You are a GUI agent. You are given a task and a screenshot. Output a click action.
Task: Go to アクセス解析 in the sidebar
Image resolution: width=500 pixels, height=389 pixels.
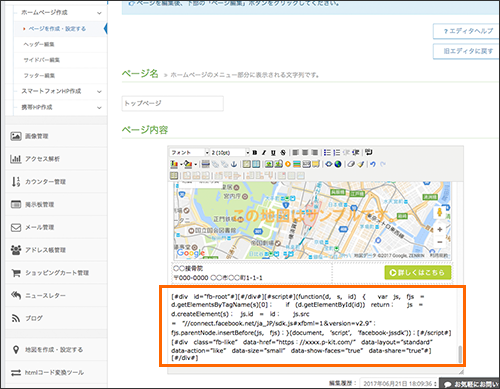[x=56, y=159]
